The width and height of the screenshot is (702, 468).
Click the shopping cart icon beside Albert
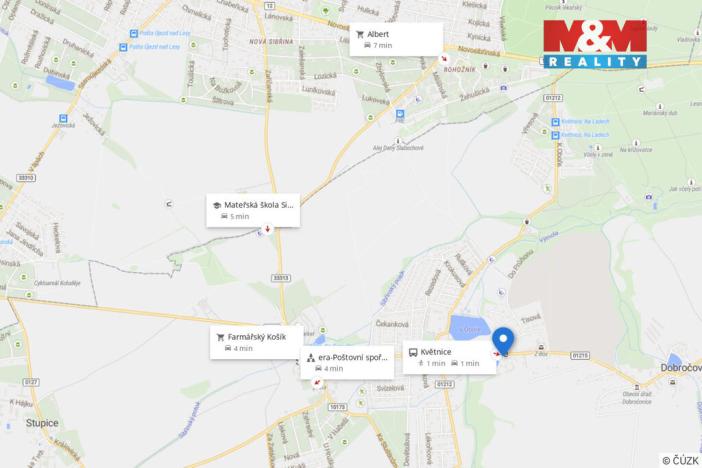[360, 34]
